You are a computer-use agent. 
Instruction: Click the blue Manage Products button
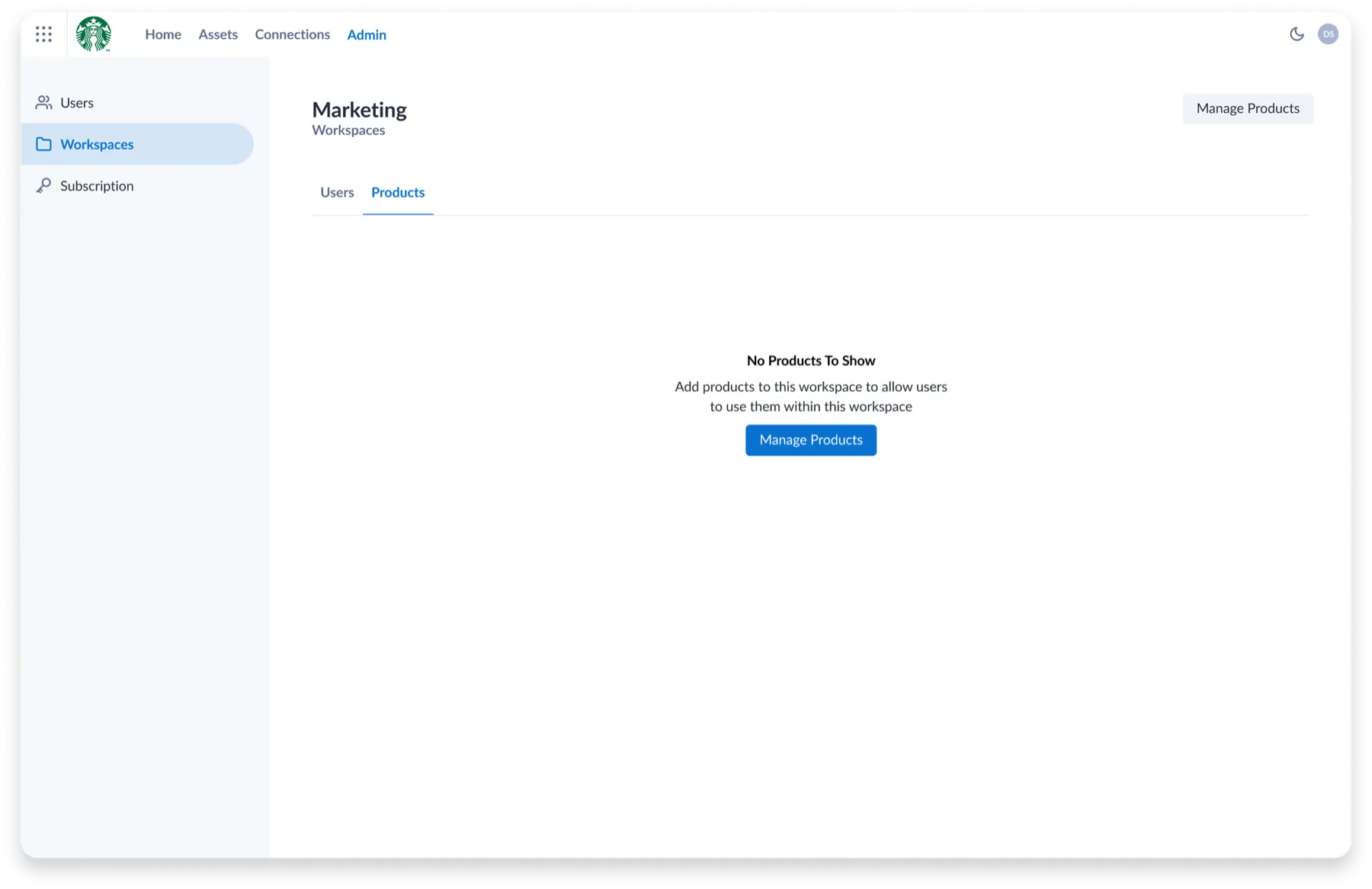click(811, 440)
